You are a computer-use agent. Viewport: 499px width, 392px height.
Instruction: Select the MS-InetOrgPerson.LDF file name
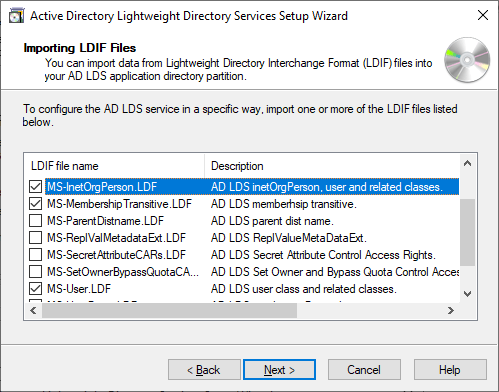(102, 187)
